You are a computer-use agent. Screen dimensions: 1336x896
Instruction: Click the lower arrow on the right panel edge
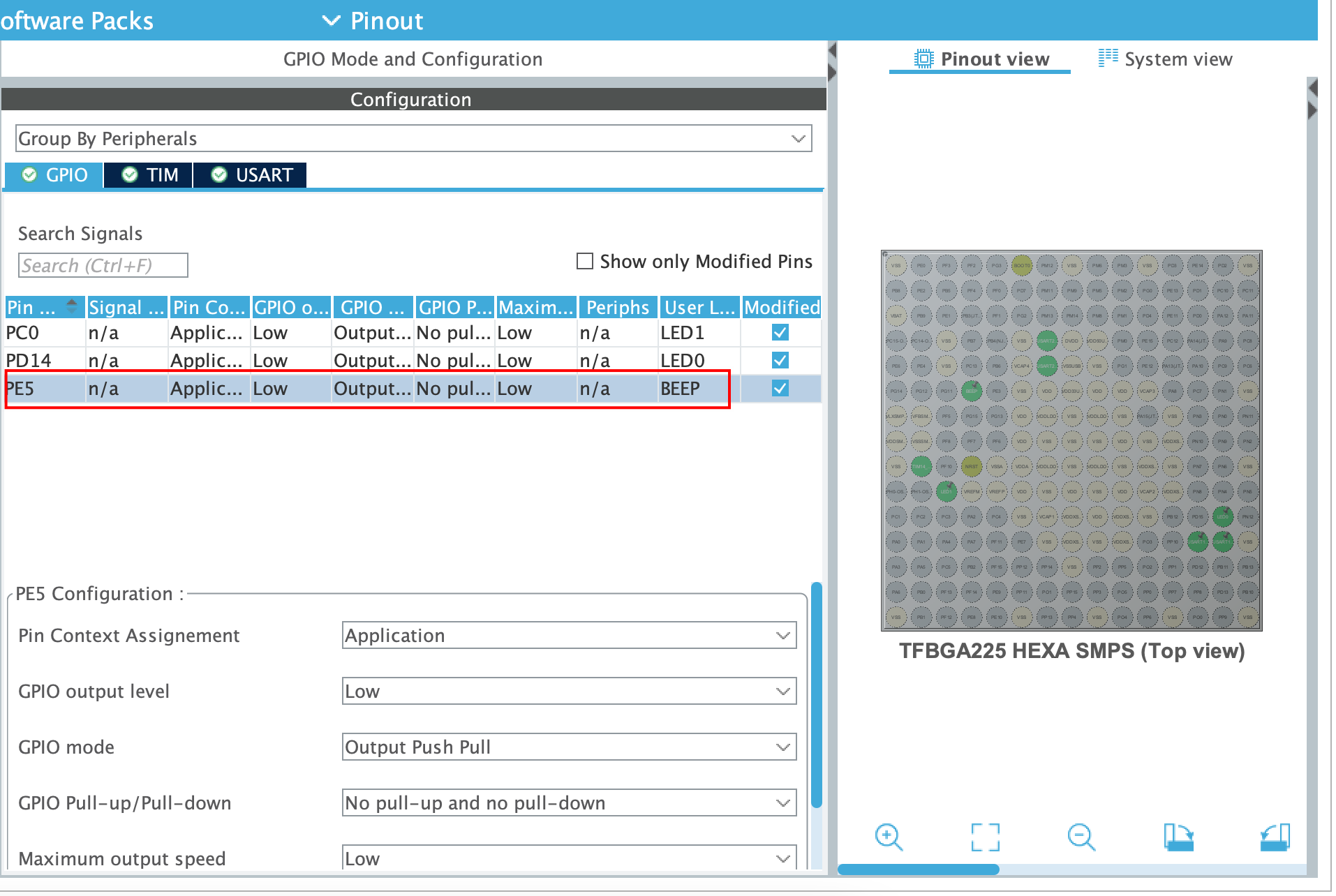click(1313, 110)
